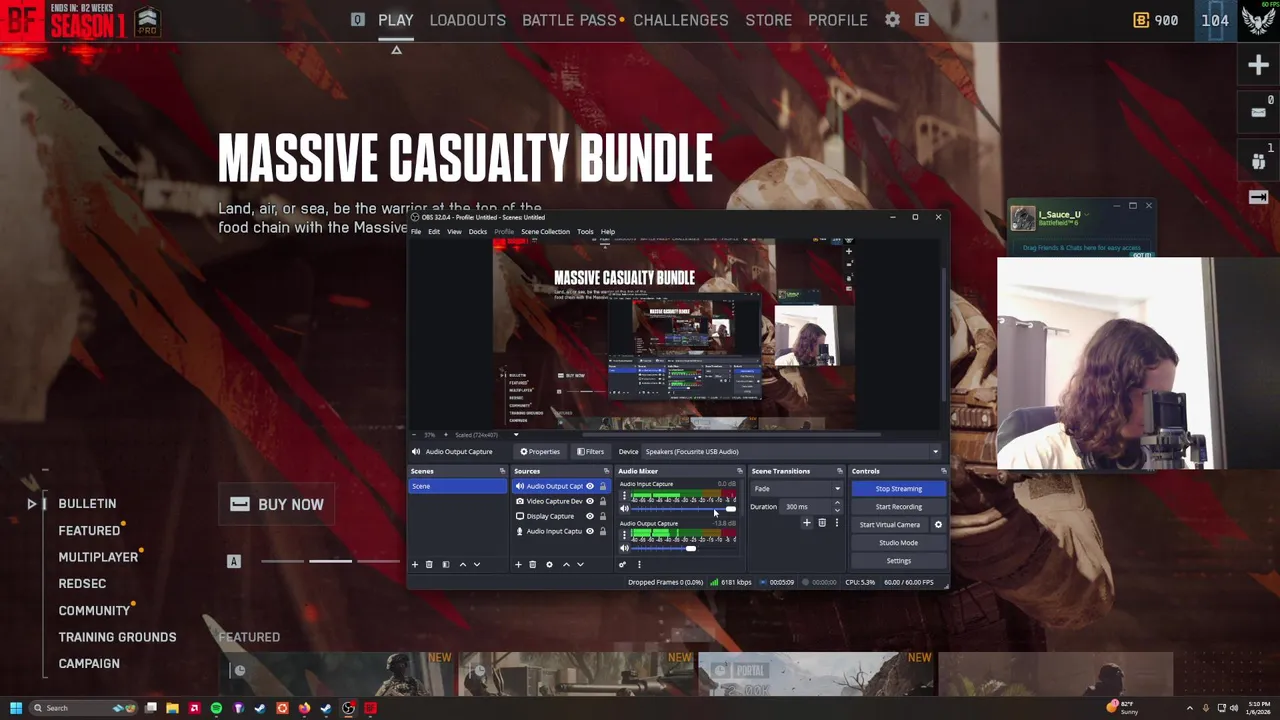Select the Scene entry in Scenes list

458,487
